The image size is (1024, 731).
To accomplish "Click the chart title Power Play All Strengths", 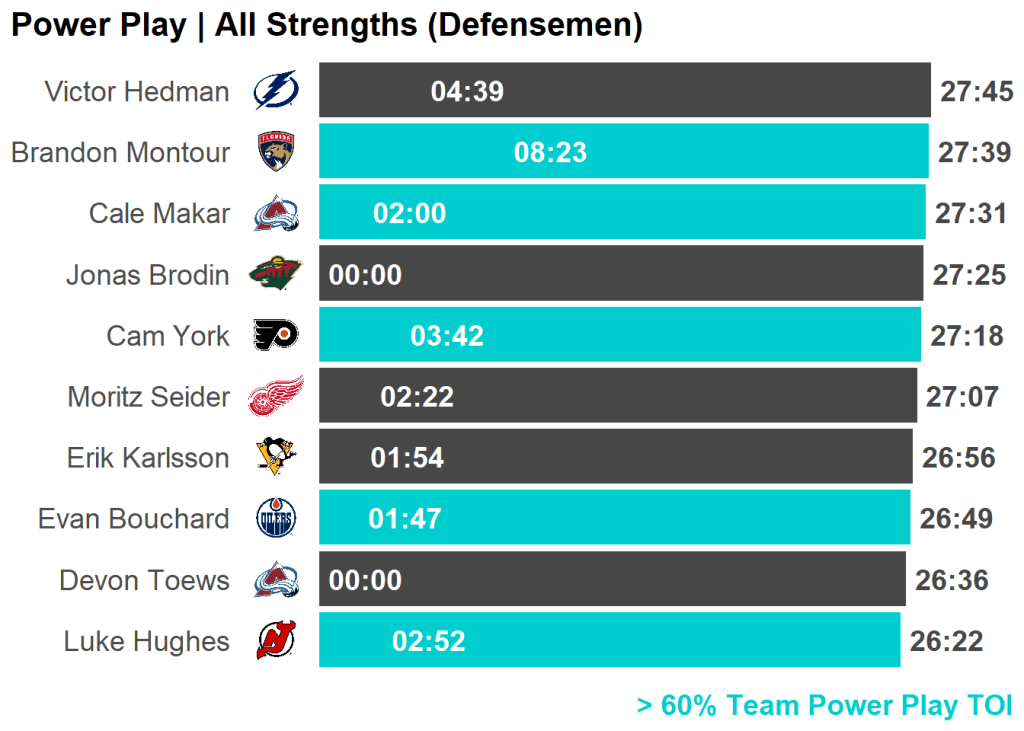I will click(x=326, y=26).
